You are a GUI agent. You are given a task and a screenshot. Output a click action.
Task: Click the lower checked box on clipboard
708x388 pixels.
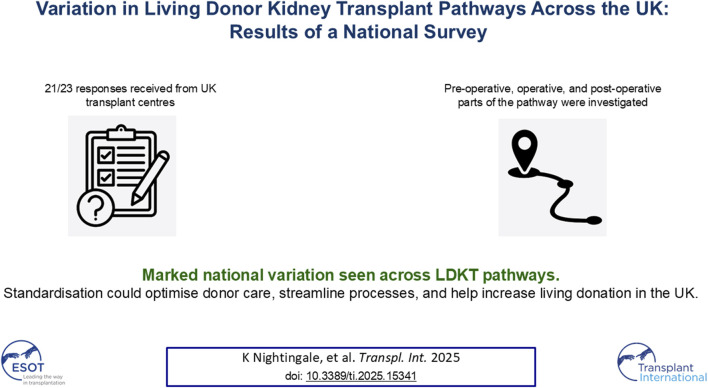106,178
